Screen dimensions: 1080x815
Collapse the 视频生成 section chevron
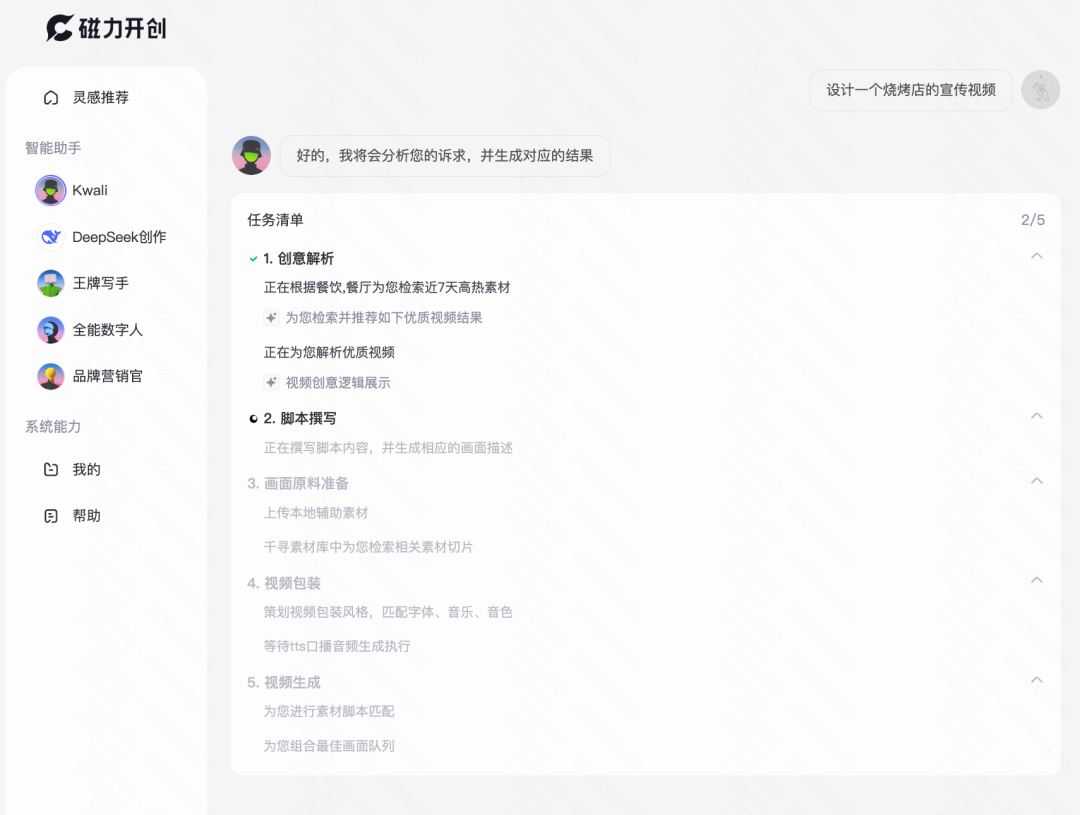click(1037, 680)
